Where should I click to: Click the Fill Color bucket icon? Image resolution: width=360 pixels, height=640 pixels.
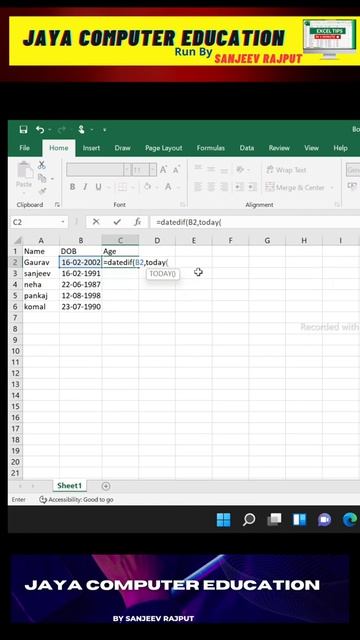coord(147,187)
